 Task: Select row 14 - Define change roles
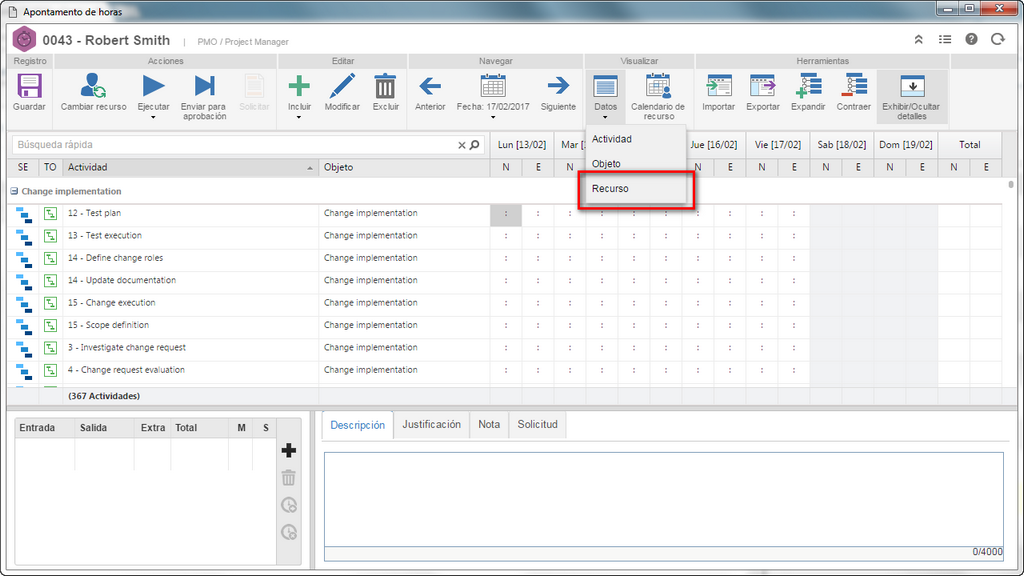click(504, 258)
